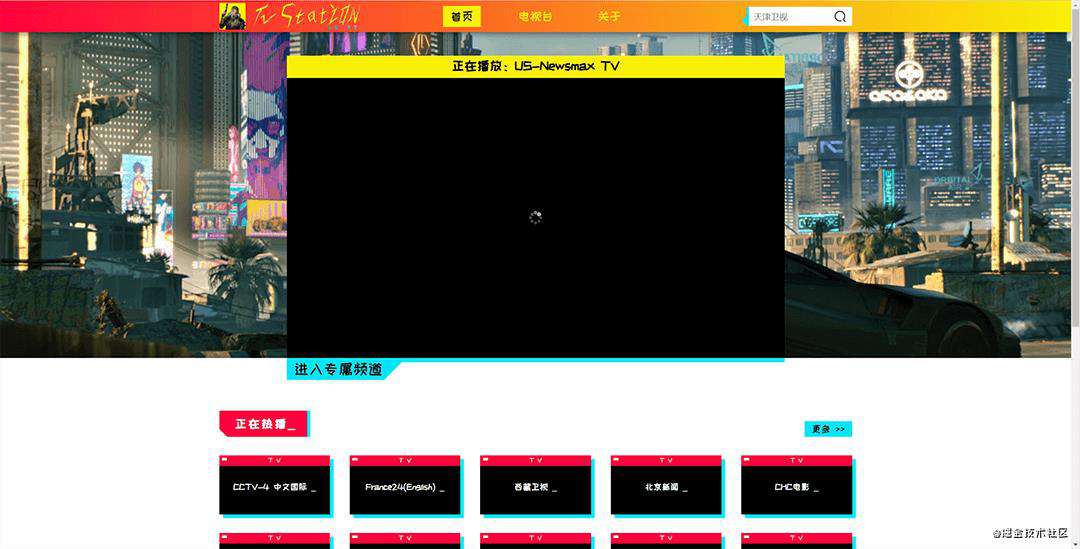The image size is (1080, 549).
Task: Click the search magnifier icon
Action: point(840,17)
